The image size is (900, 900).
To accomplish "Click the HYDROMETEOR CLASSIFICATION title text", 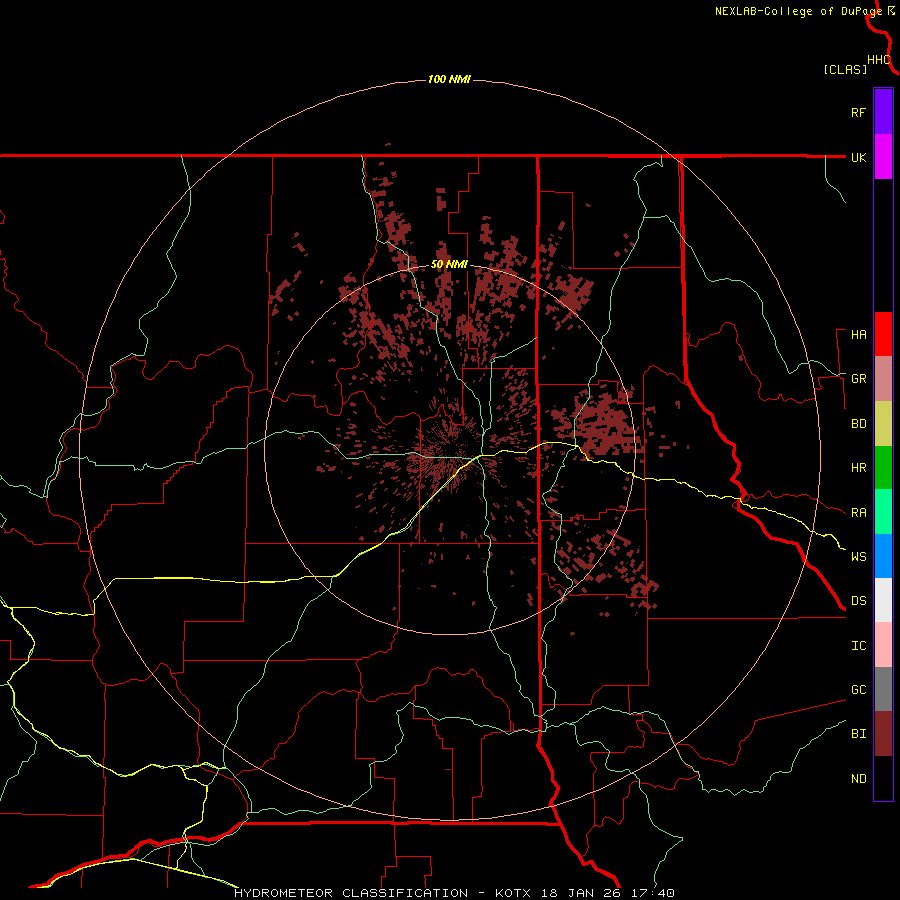I will (351, 893).
